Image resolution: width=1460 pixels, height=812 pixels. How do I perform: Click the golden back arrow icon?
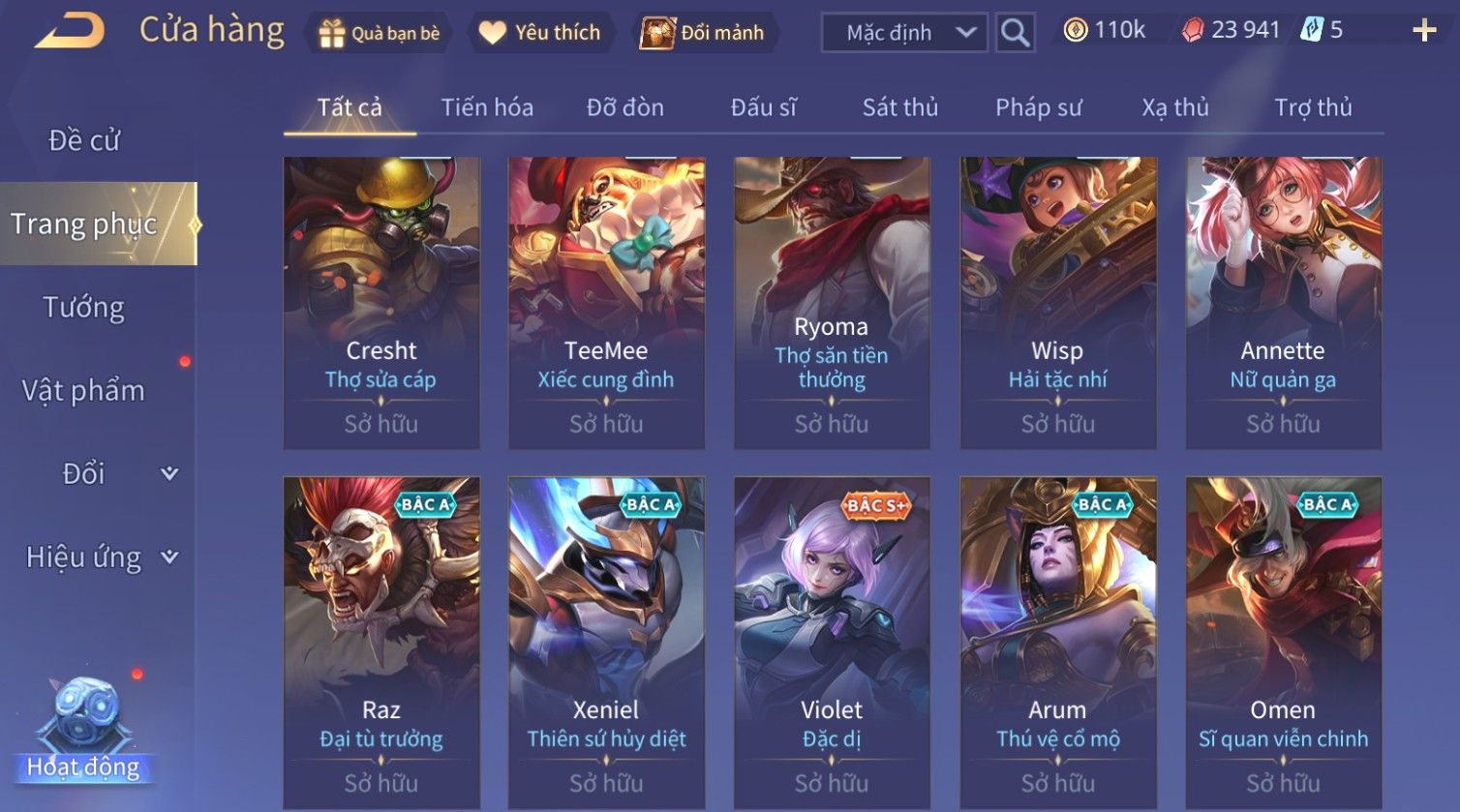point(70,31)
